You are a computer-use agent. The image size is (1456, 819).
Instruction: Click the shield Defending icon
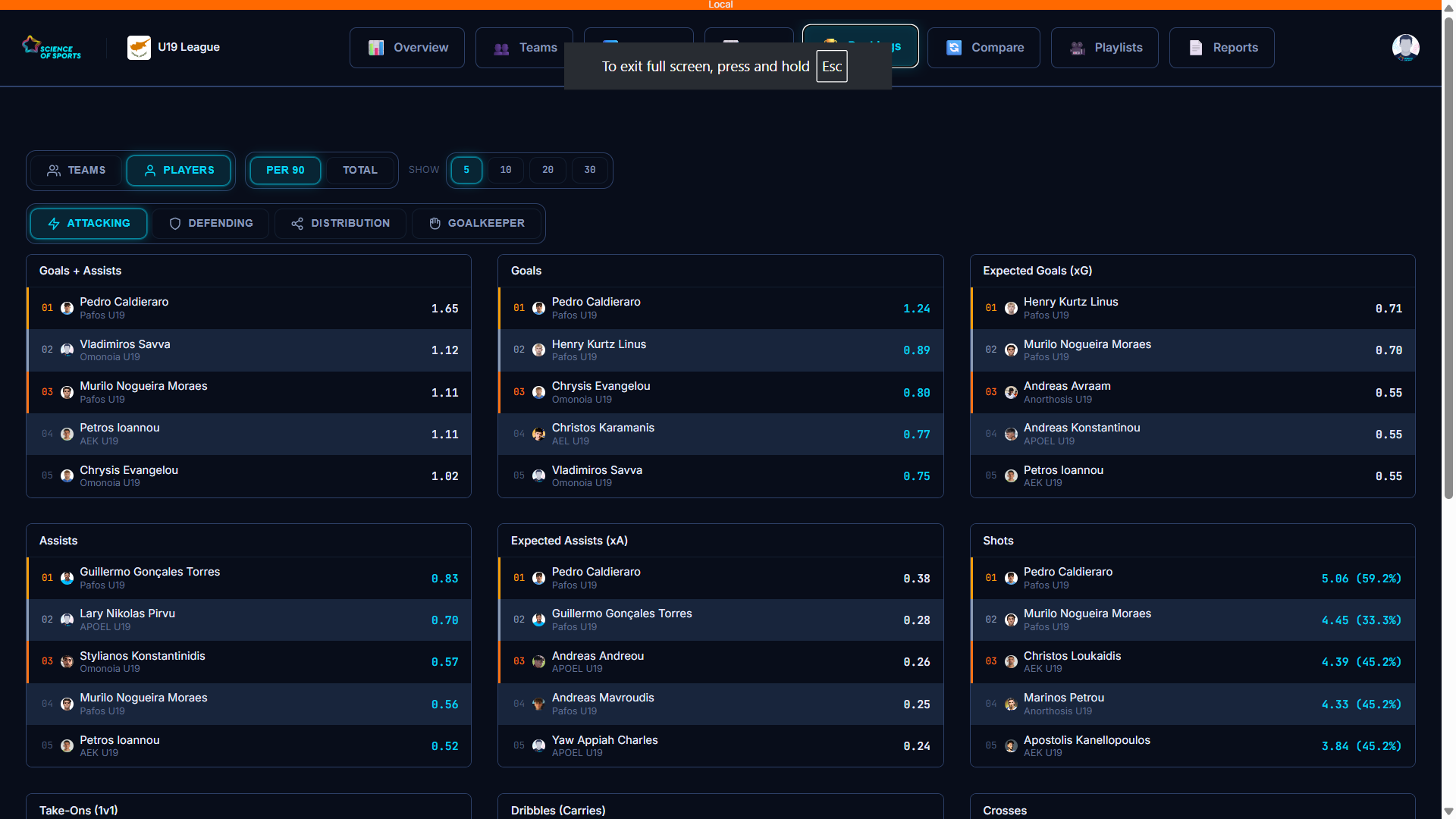pyautogui.click(x=175, y=224)
